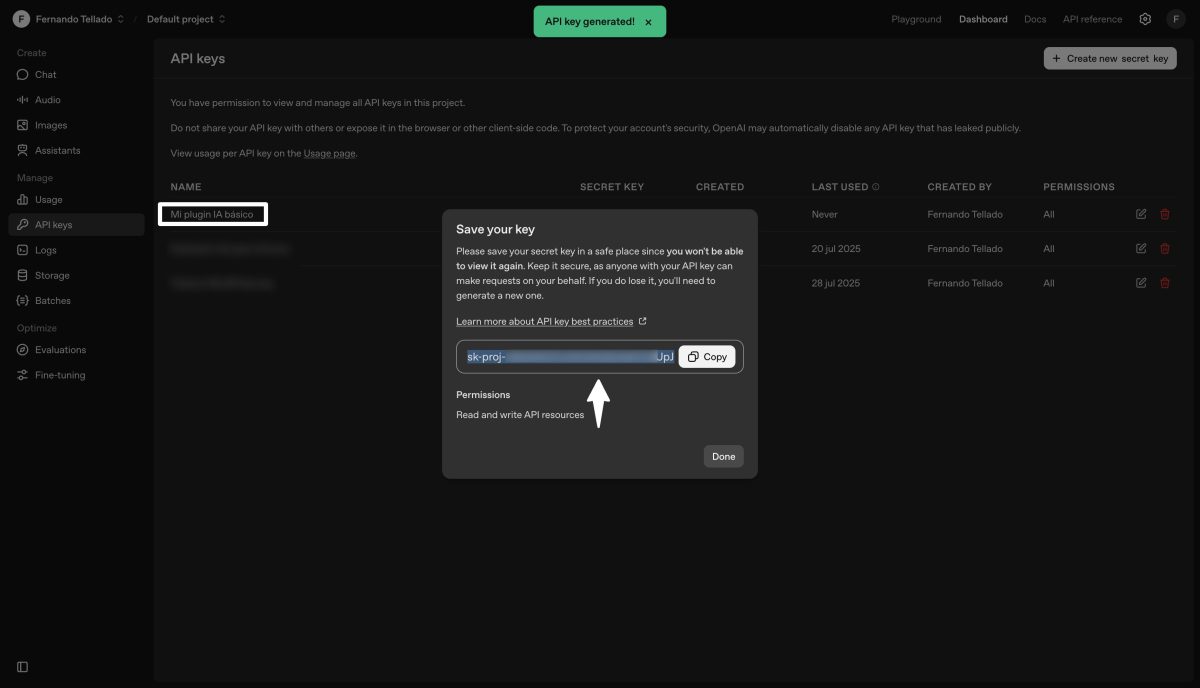
Task: Open the settings gear in the top bar
Action: (x=1144, y=18)
